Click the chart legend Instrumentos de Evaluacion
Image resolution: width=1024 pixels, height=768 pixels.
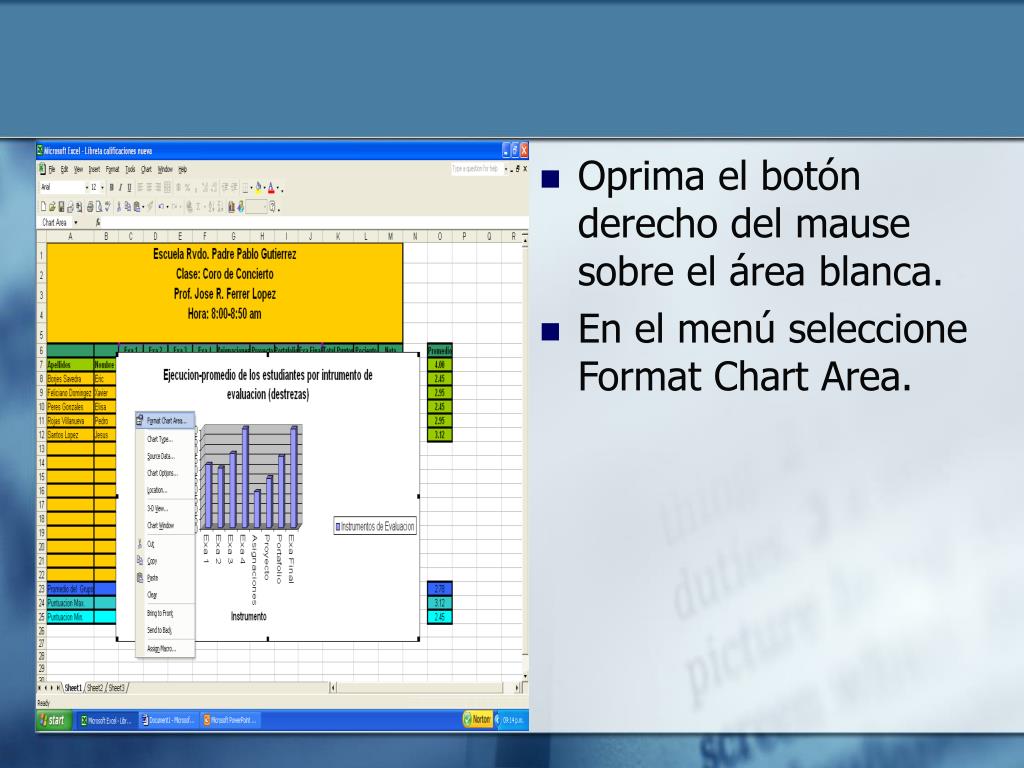[375, 526]
